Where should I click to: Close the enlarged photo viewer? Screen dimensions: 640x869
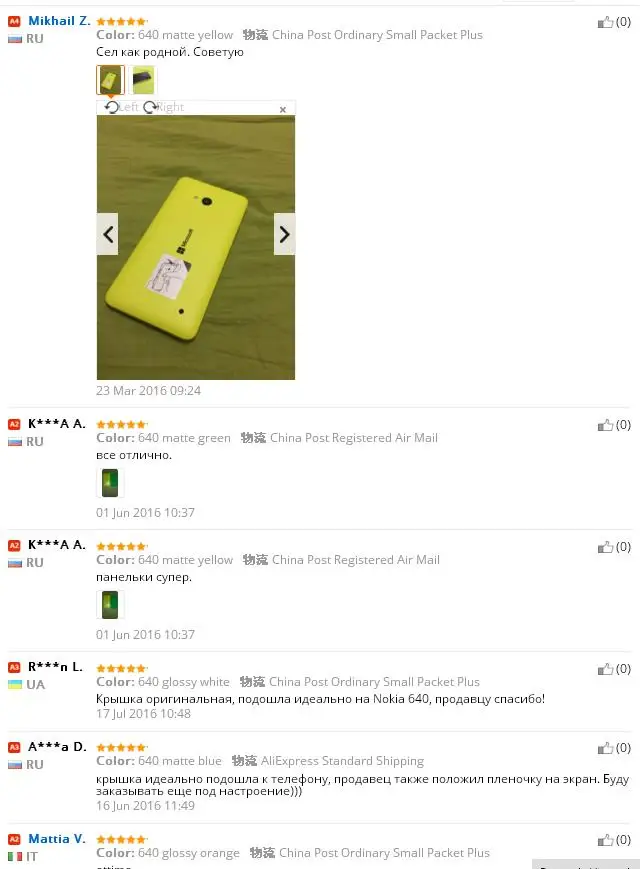(x=283, y=110)
